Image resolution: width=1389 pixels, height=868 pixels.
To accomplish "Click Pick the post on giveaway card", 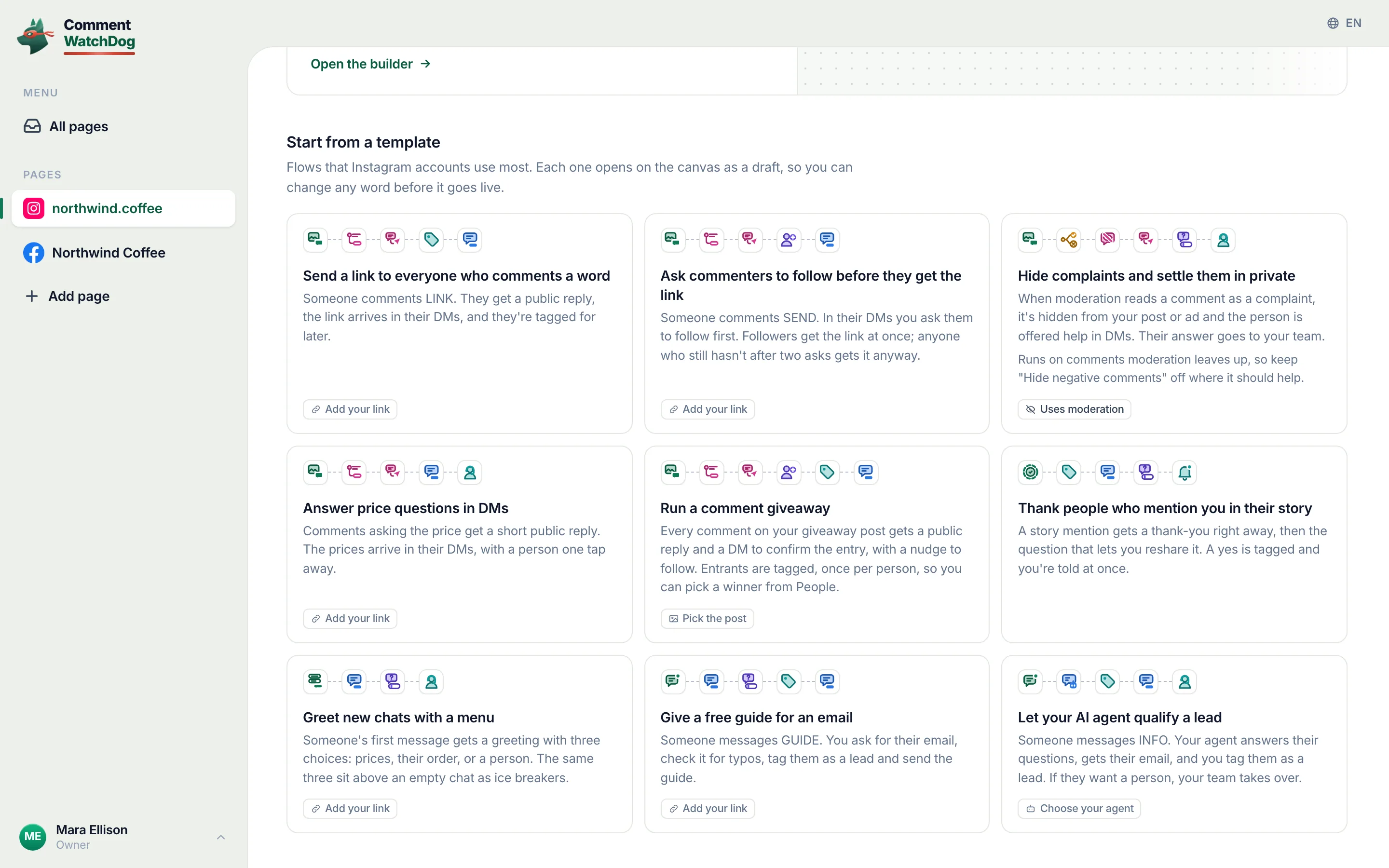I will coord(707,618).
